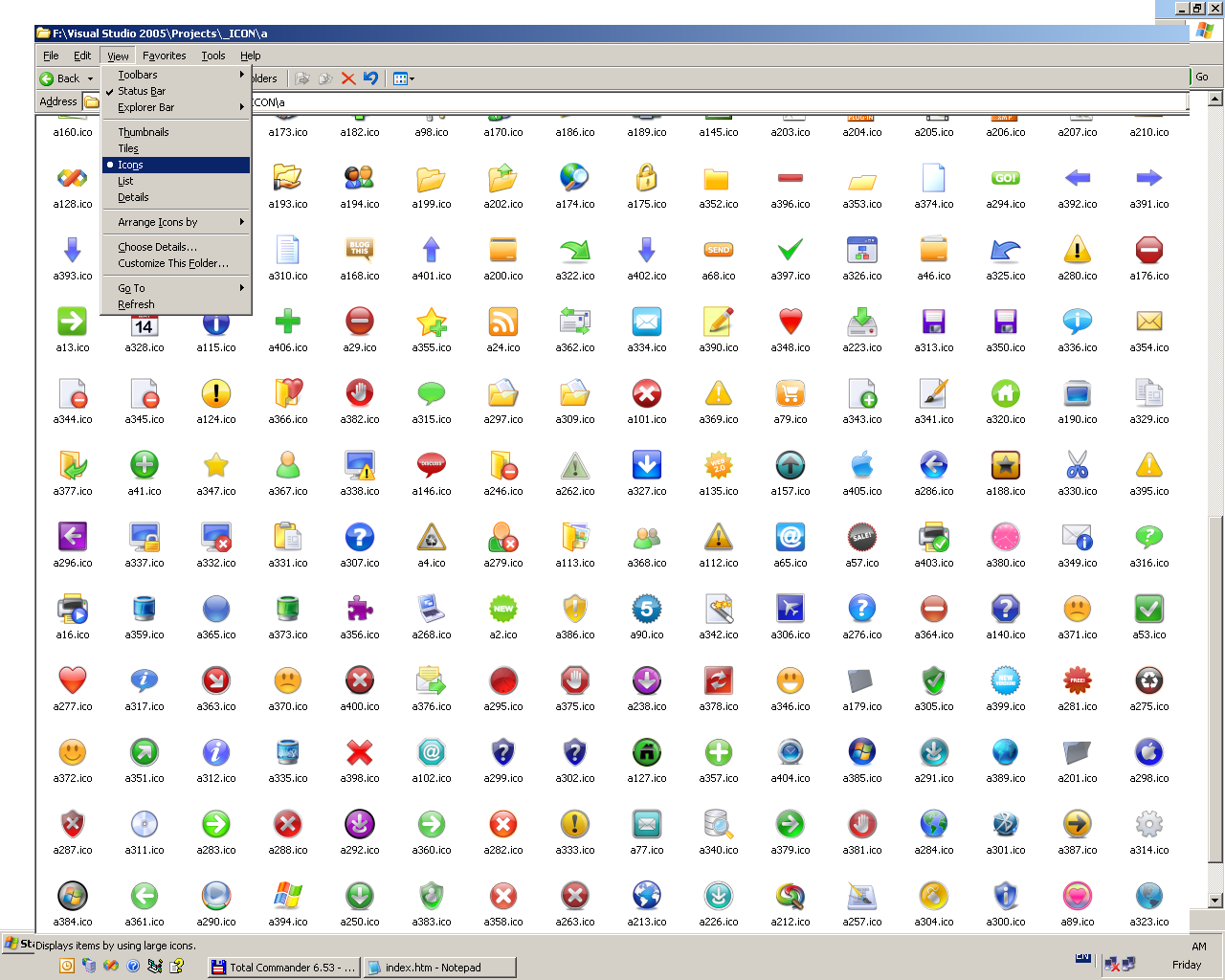Viewport: 1225px width, 980px height.
Task: Switch to Thumbnails view
Action: click(176, 132)
